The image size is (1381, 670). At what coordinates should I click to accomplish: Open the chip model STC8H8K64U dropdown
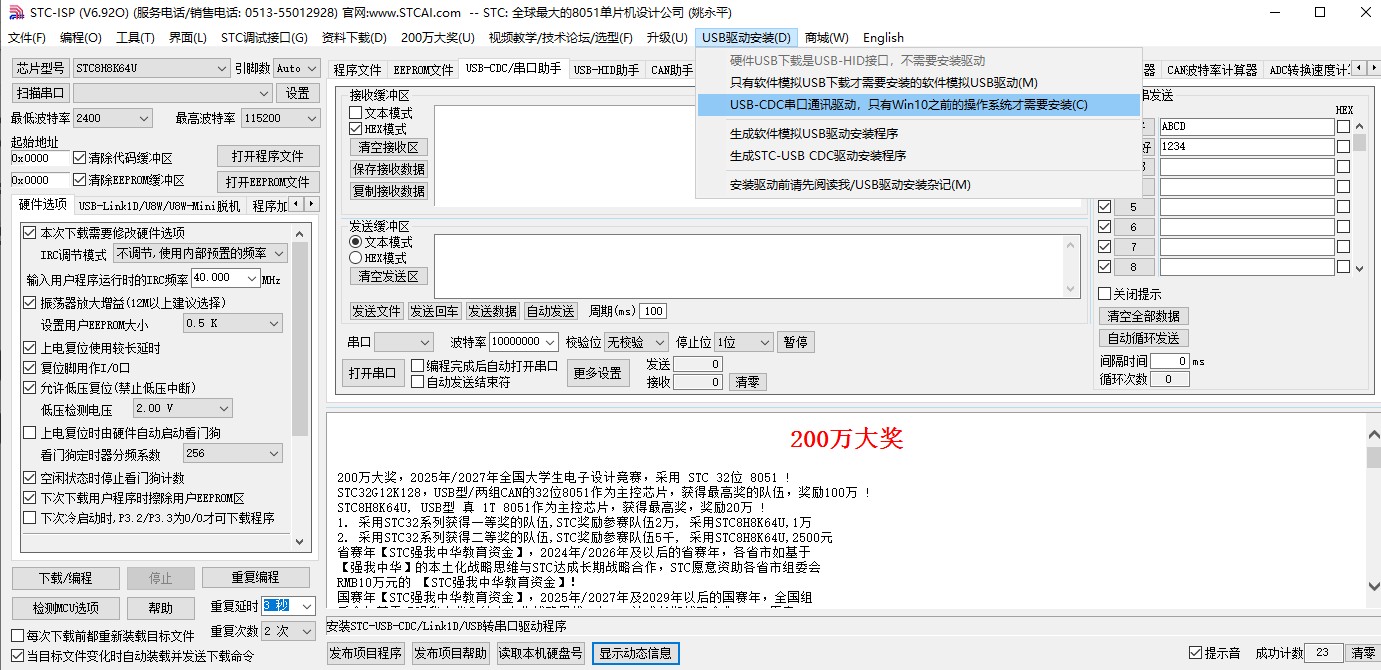[x=151, y=68]
